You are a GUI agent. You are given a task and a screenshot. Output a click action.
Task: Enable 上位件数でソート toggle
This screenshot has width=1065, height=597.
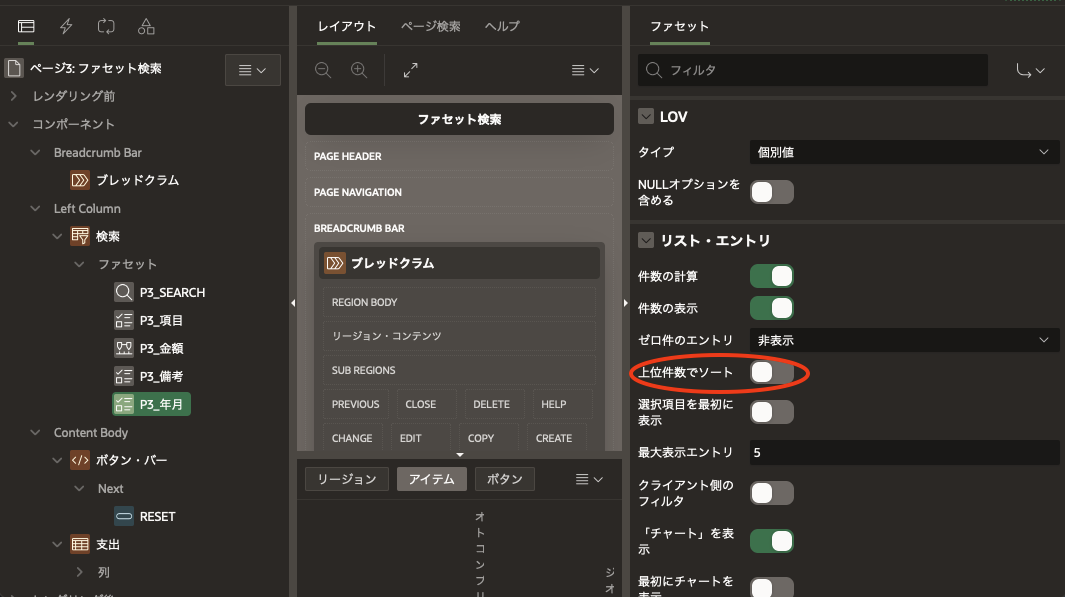pyautogui.click(x=772, y=370)
